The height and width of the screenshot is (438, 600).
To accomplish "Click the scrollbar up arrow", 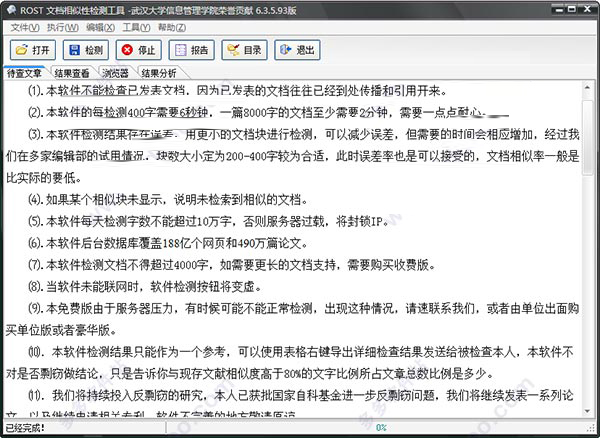I will point(587,88).
